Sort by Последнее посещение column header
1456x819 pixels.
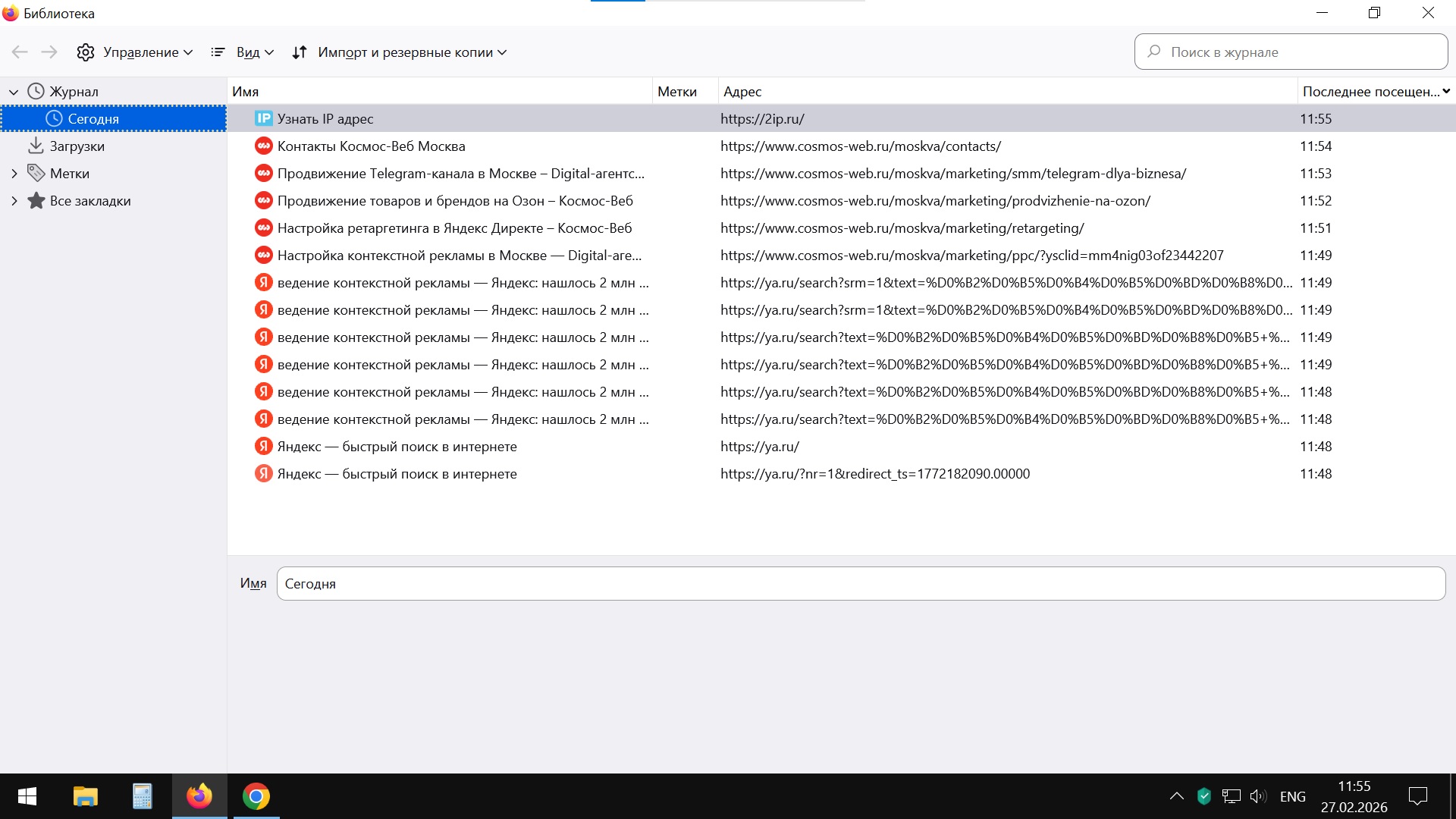pyautogui.click(x=1370, y=92)
